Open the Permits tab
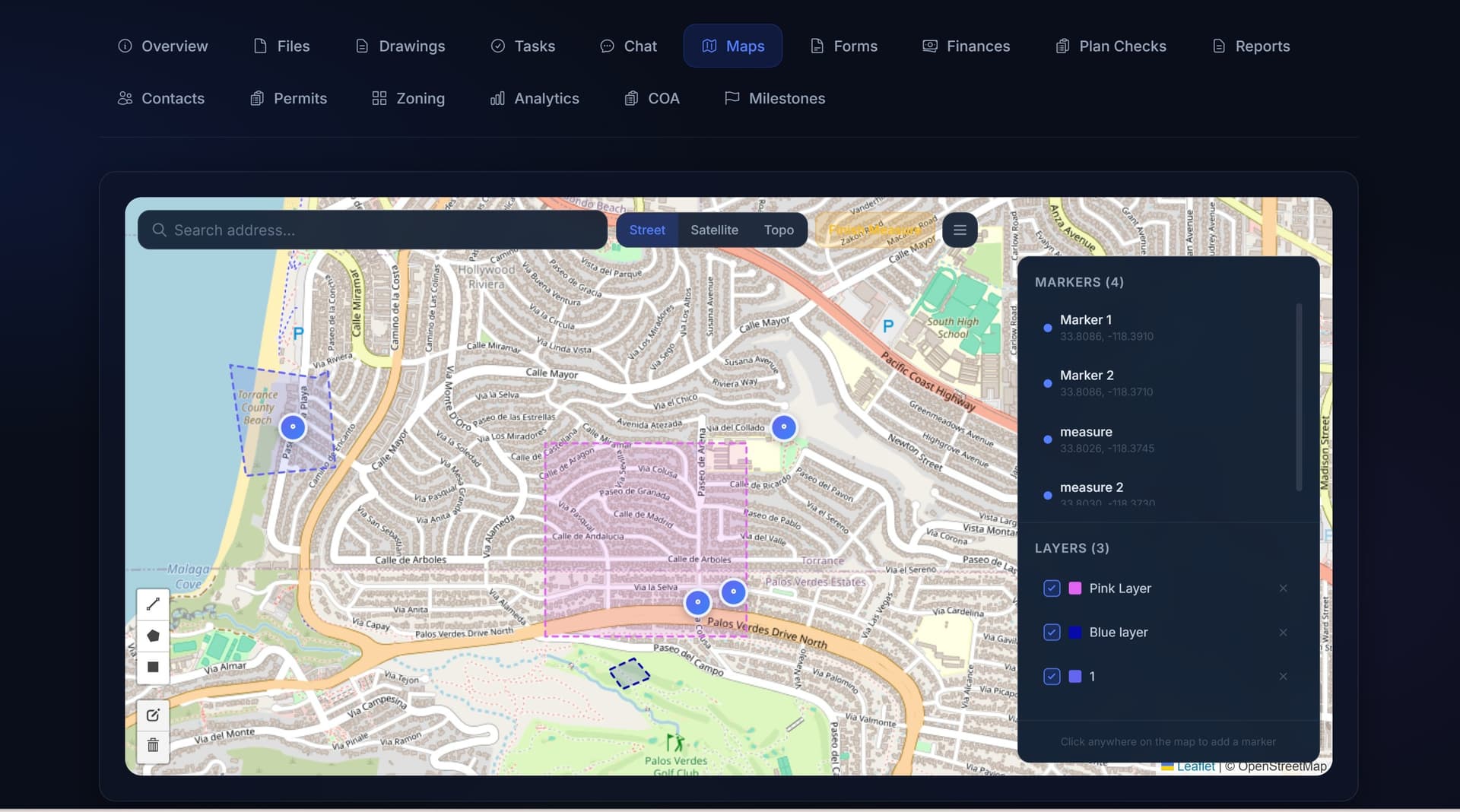Image resolution: width=1460 pixels, height=812 pixels. coord(289,98)
